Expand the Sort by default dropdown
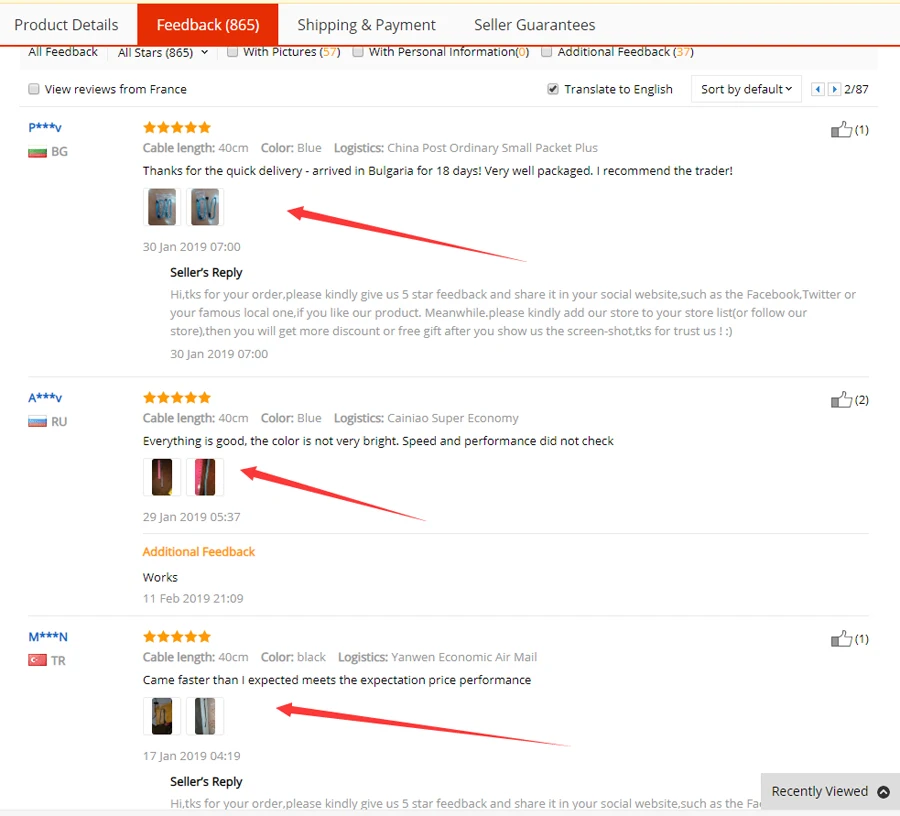 [746, 89]
